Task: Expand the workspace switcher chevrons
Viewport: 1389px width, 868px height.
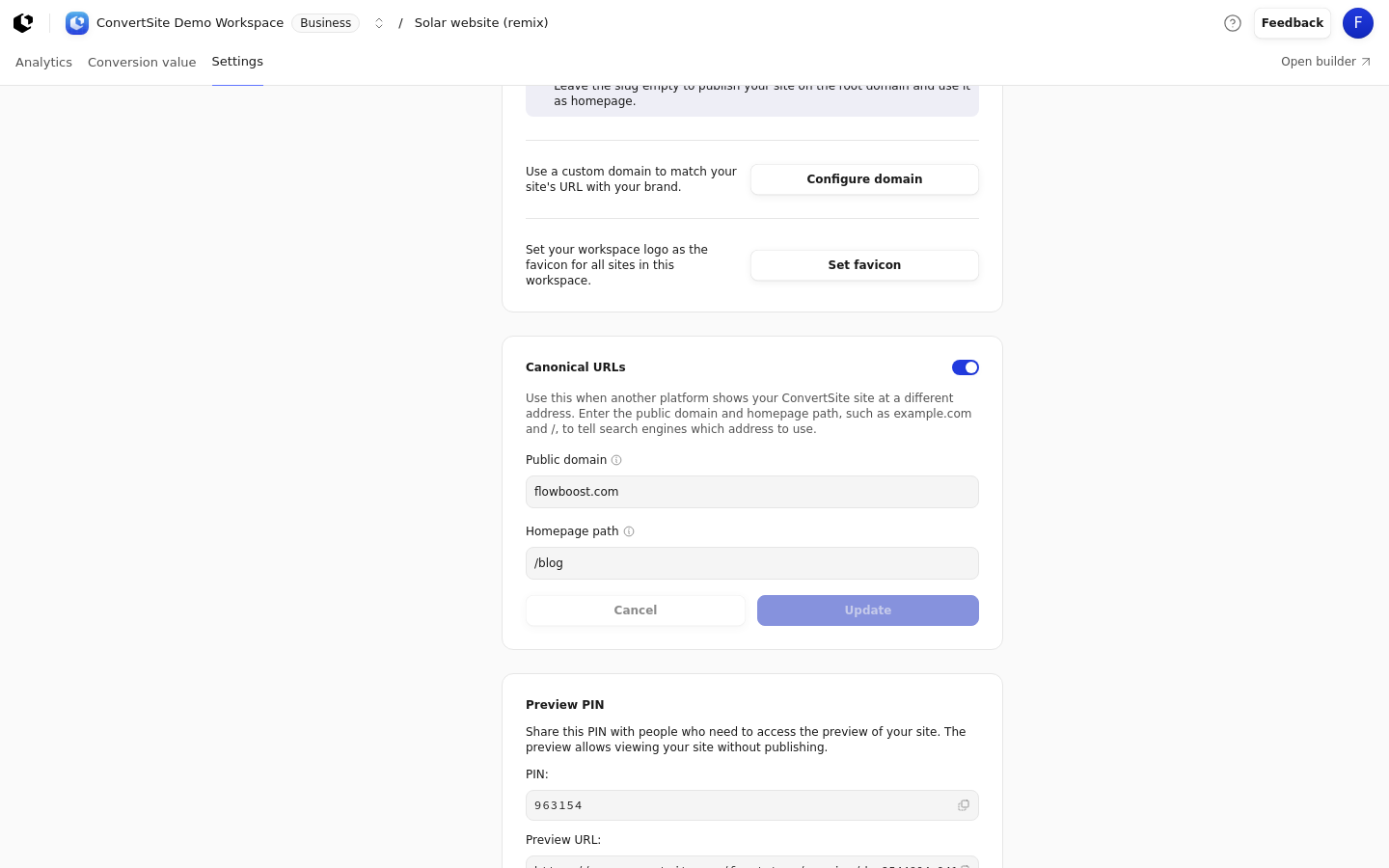Action: (379, 23)
